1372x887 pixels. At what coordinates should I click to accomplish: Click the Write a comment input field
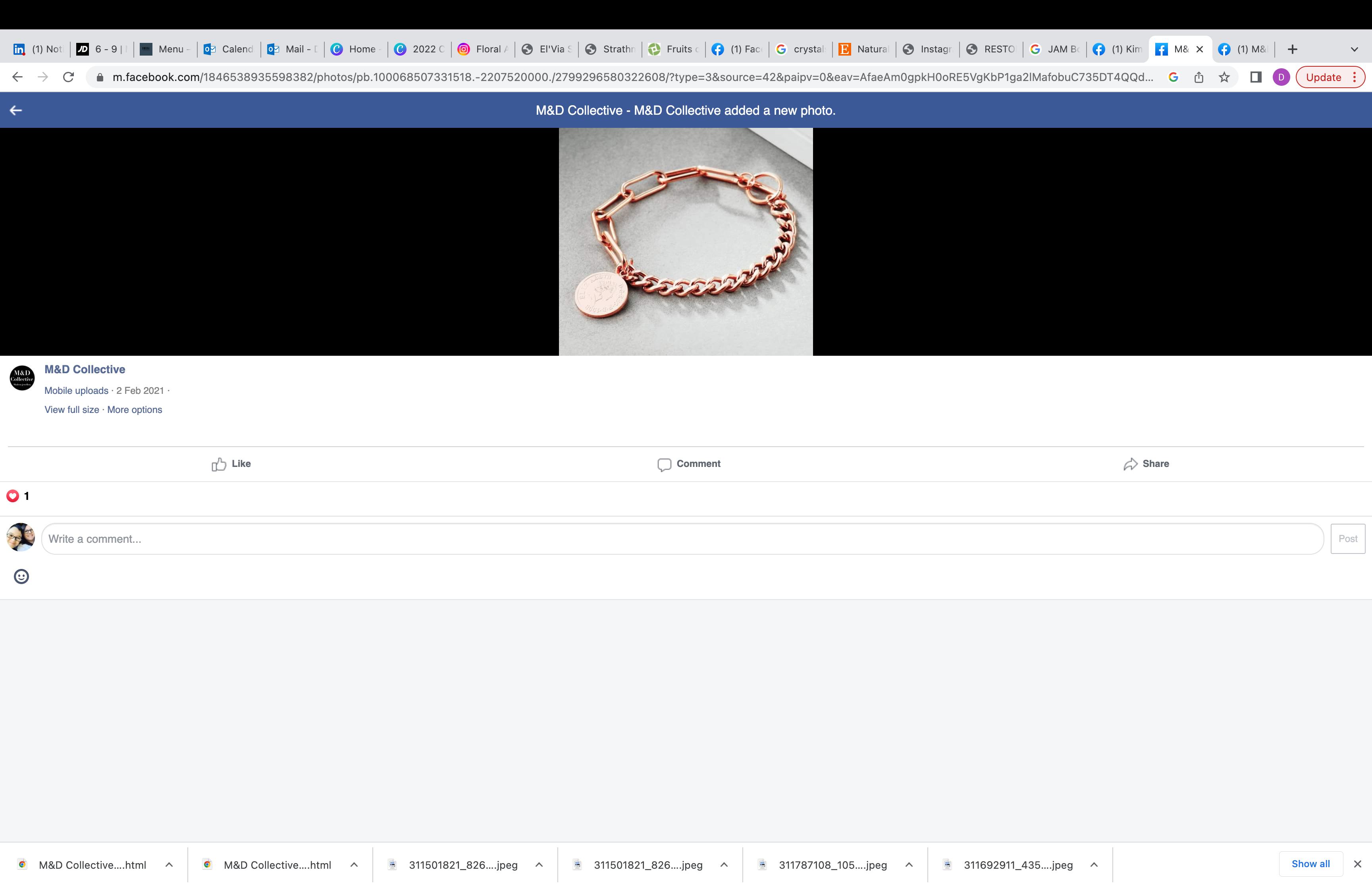pyautogui.click(x=682, y=539)
